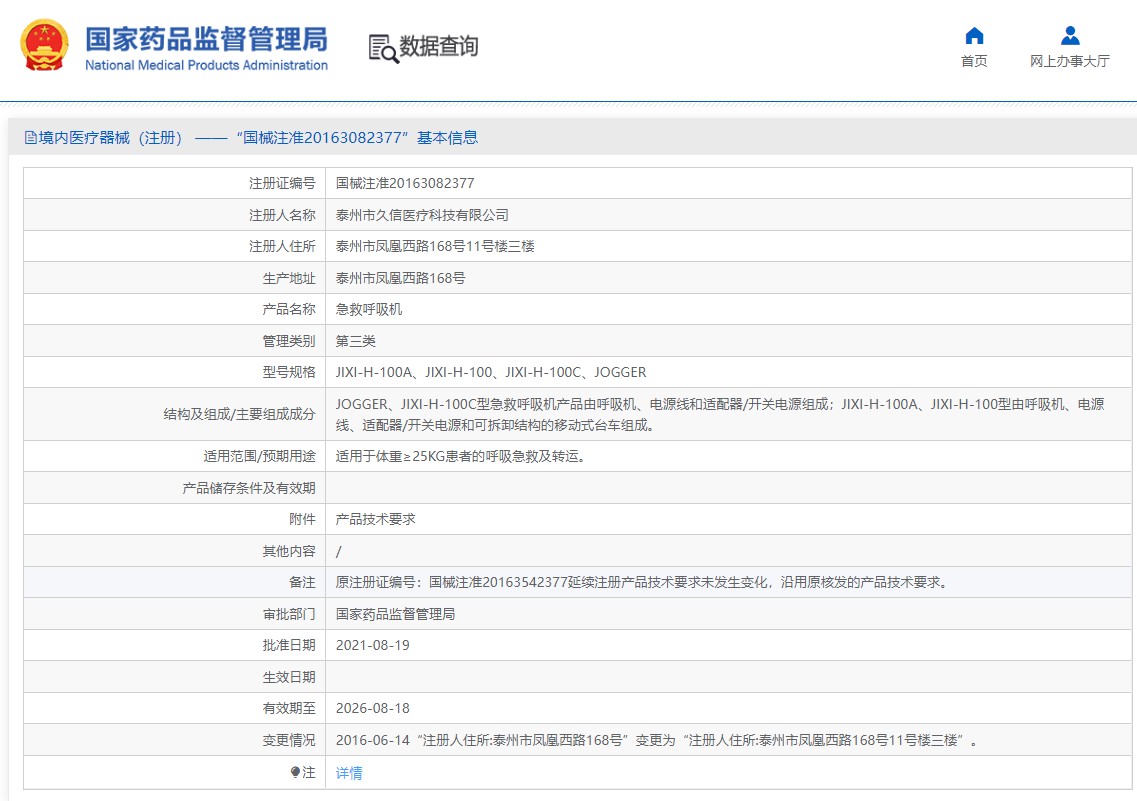Image resolution: width=1137 pixels, height=801 pixels.
Task: Click the 数据查询 heading text
Action: 439,47
